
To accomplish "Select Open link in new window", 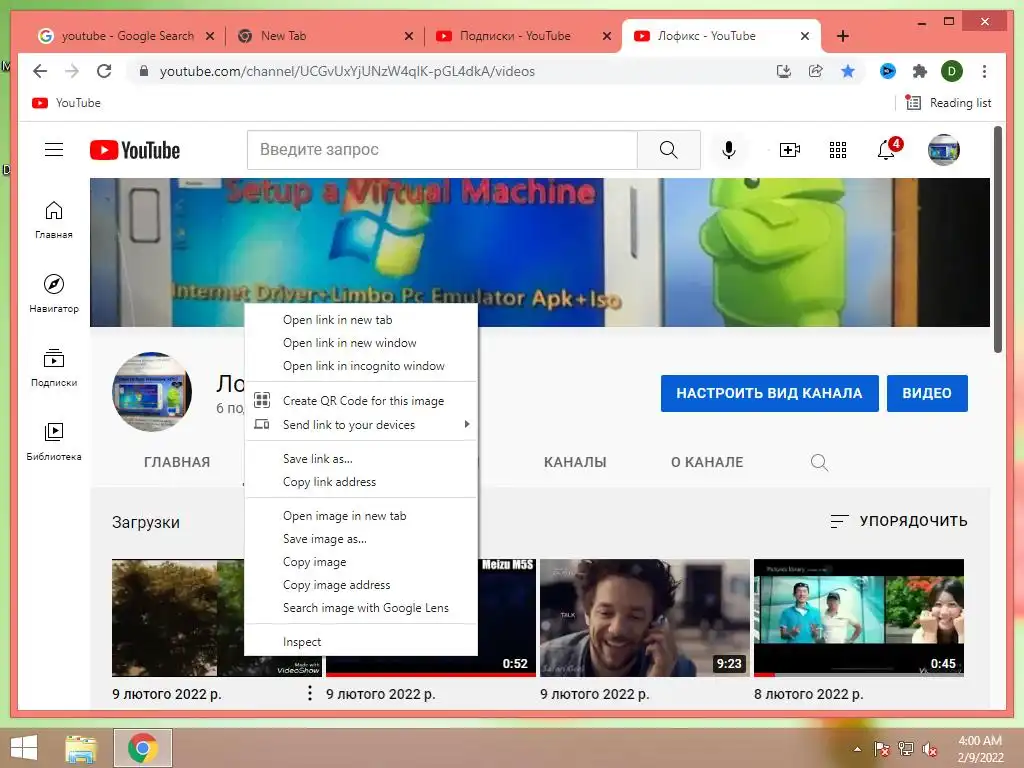I will click(x=361, y=343).
